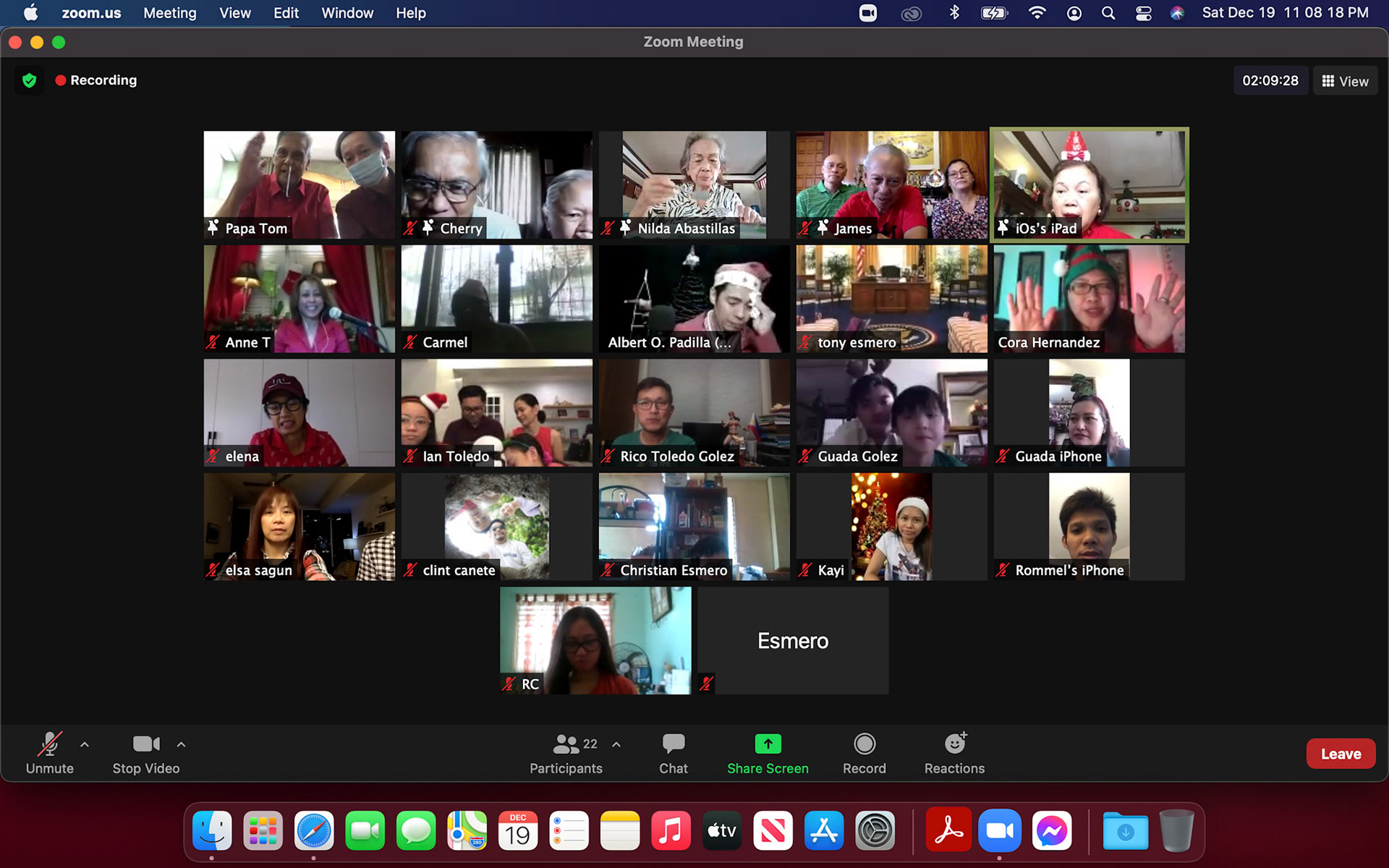The image size is (1389, 868).
Task: Open Messenger from the Dock
Action: (x=1050, y=832)
